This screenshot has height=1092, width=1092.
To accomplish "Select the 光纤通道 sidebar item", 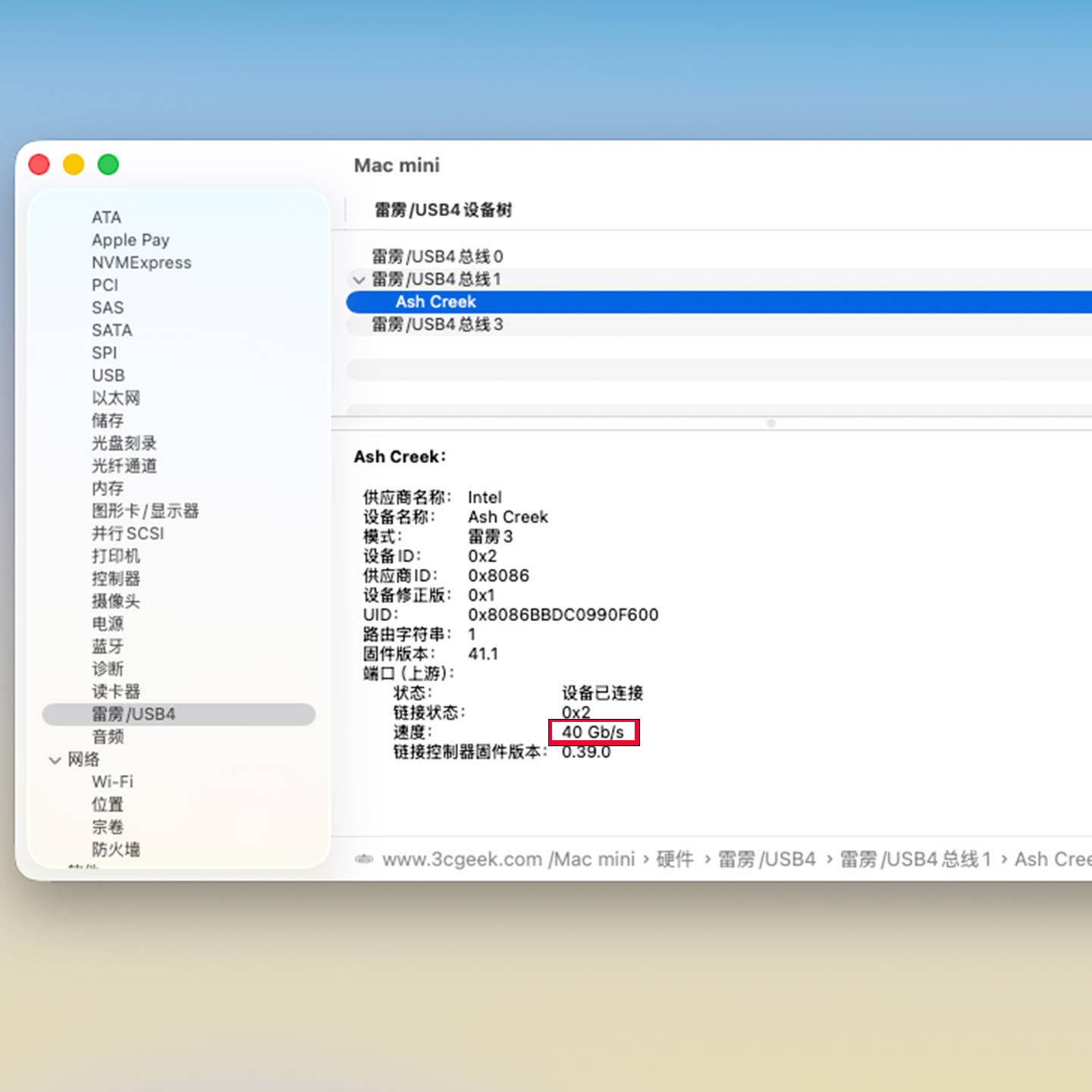I will coord(124,466).
